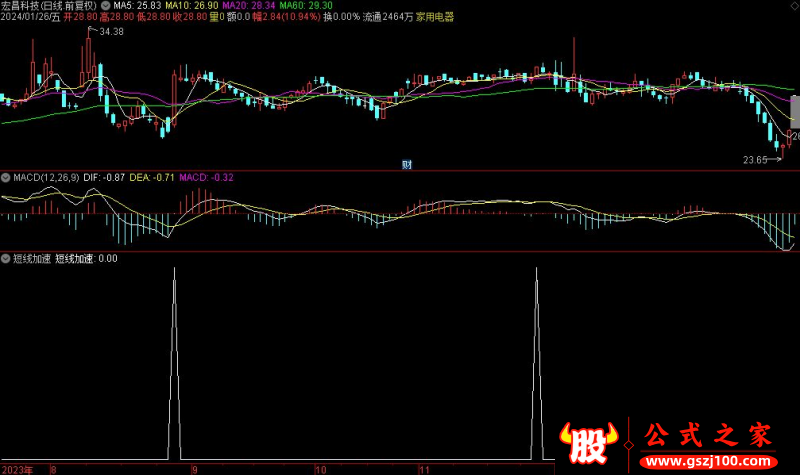Click the MA20: 28.34 value

click(248, 6)
